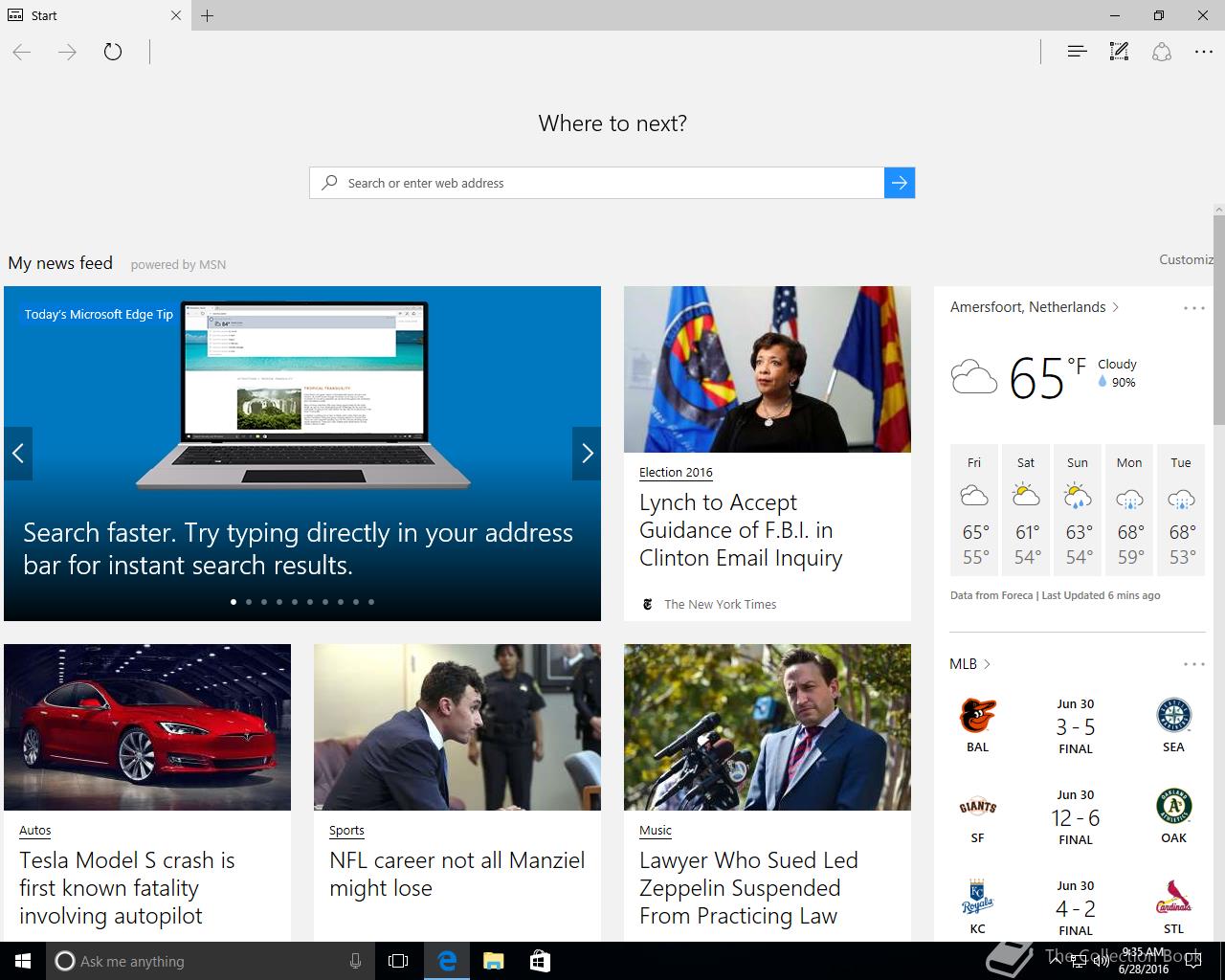This screenshot has height=980, width=1225.
Task: Select the fifth carousel dot
Action: point(295,602)
